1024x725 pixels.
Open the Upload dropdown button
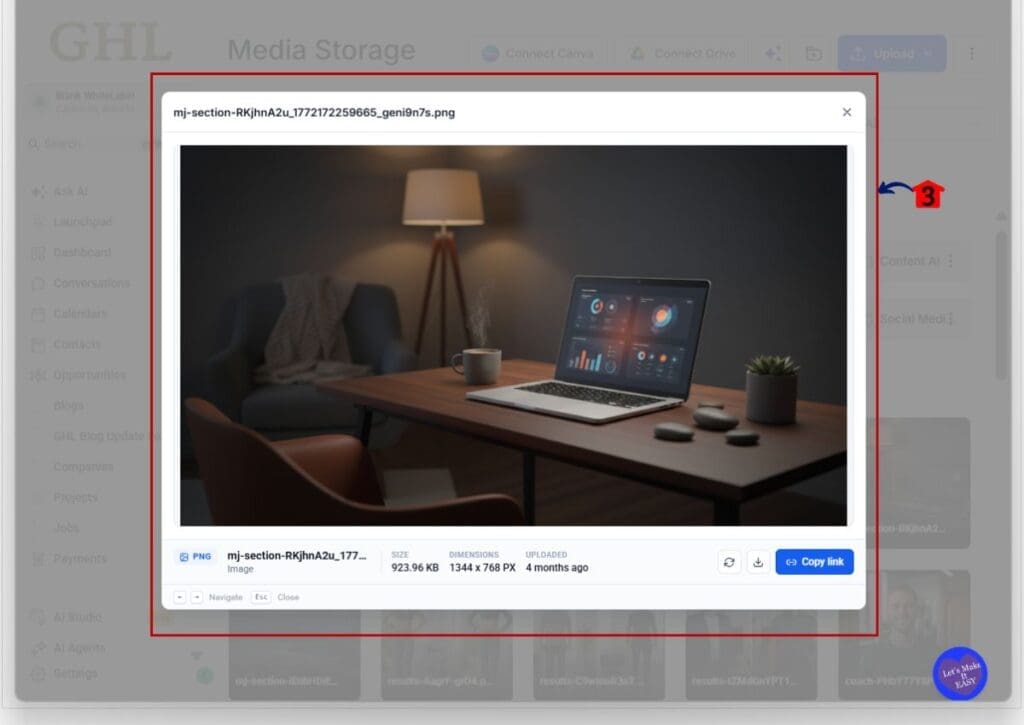pyautogui.click(x=891, y=54)
